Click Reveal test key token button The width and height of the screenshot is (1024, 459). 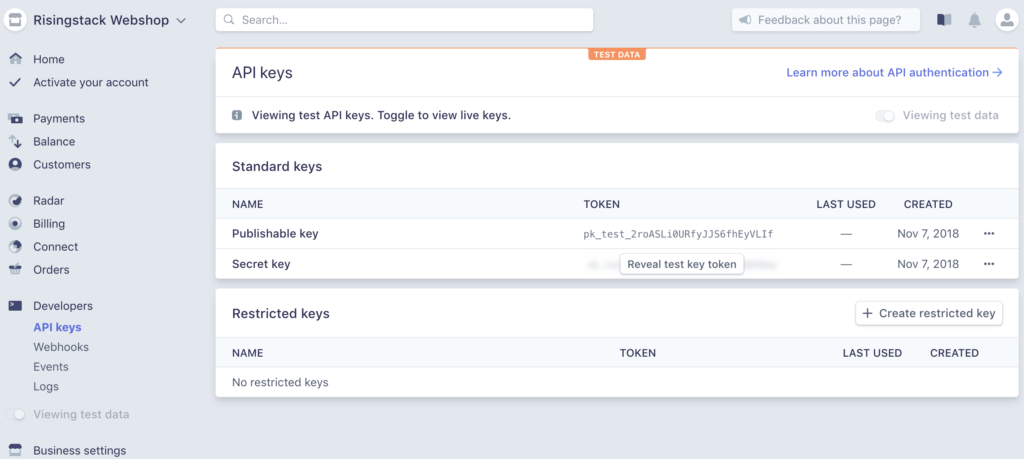(x=682, y=264)
